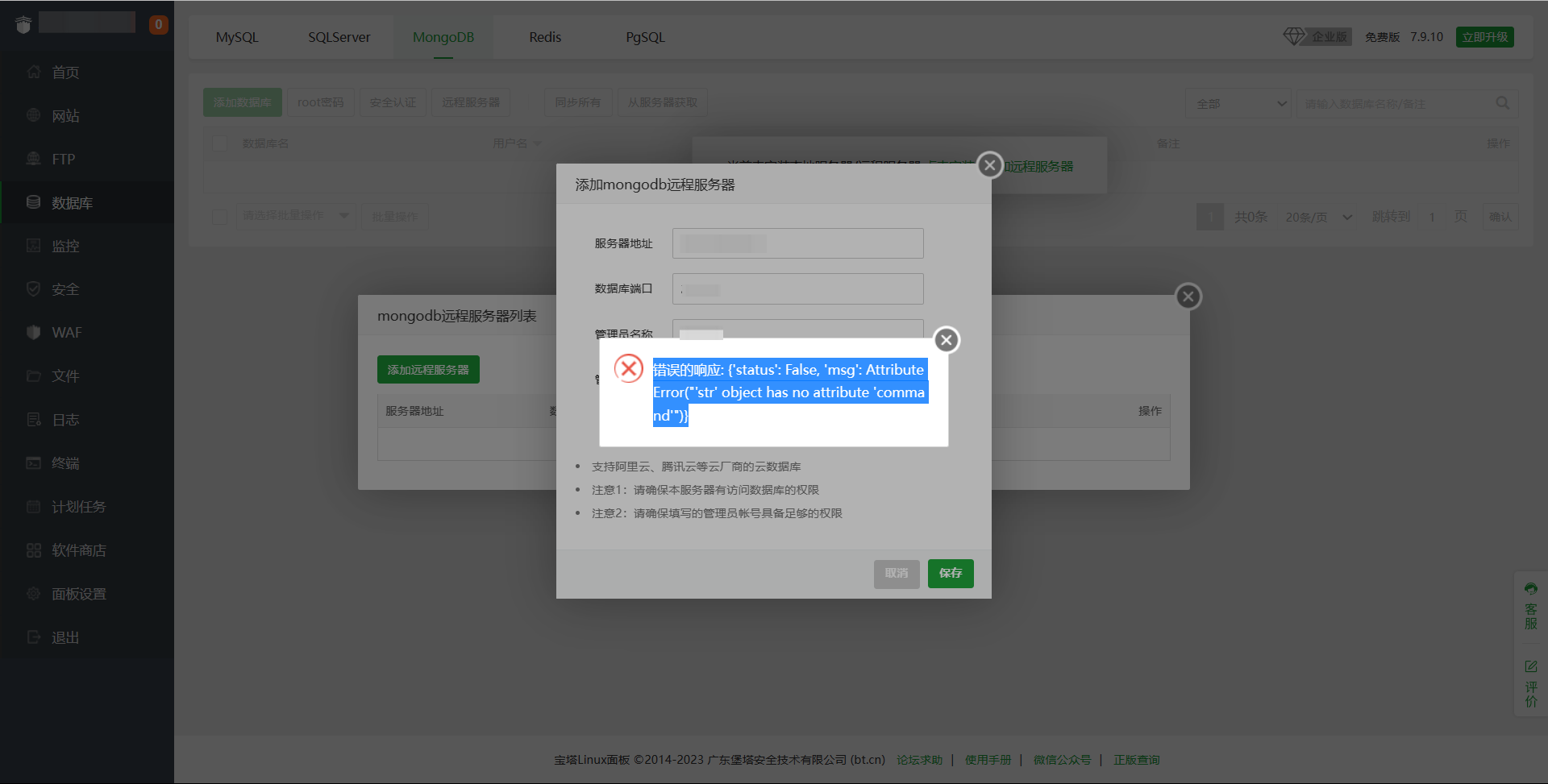Toggle the bottom batch-select checkbox
Screen dimensions: 1548x784
coord(219,217)
